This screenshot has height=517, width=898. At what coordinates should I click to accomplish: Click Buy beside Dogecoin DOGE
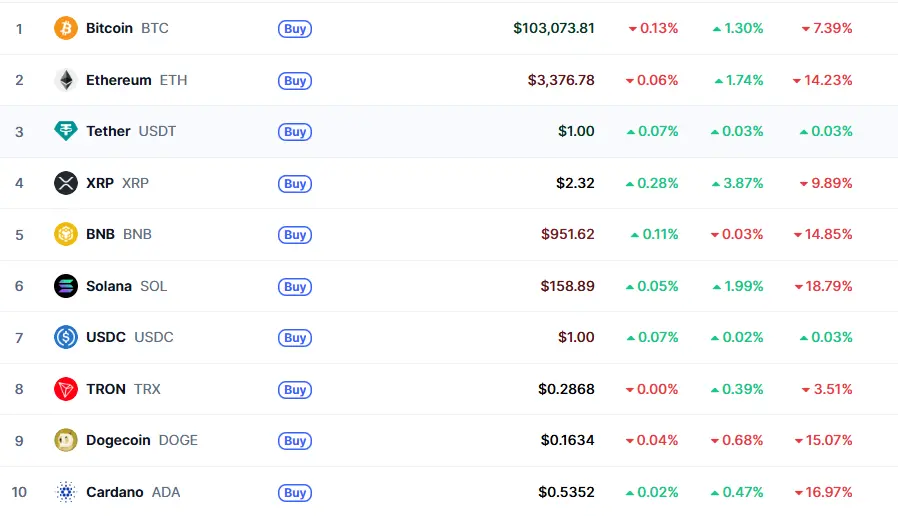(295, 441)
